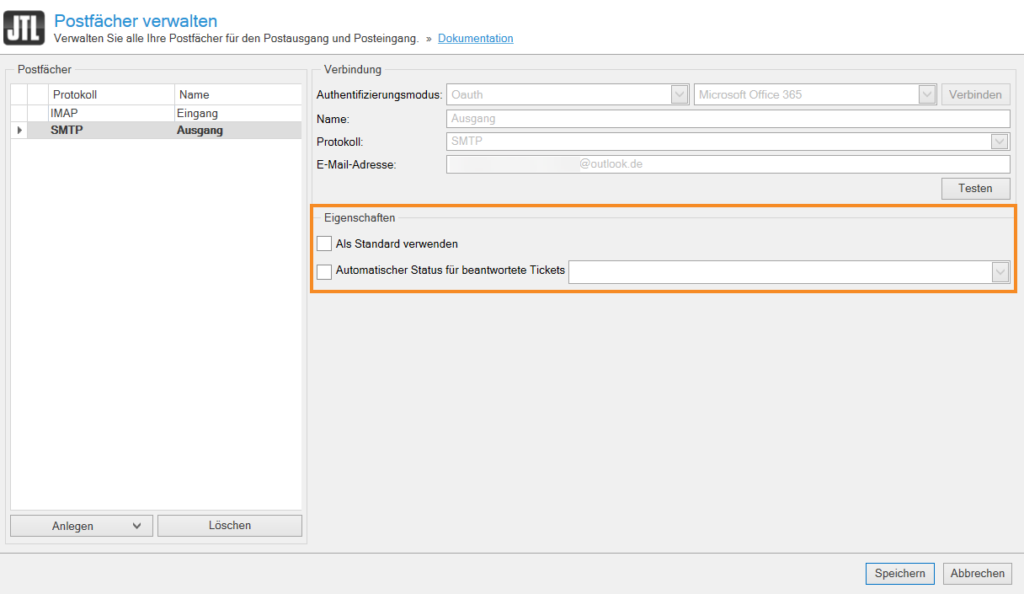Toggle 'Automatischer Status für beantwortete Tickets' checkbox
The image size is (1024, 594).
click(324, 271)
